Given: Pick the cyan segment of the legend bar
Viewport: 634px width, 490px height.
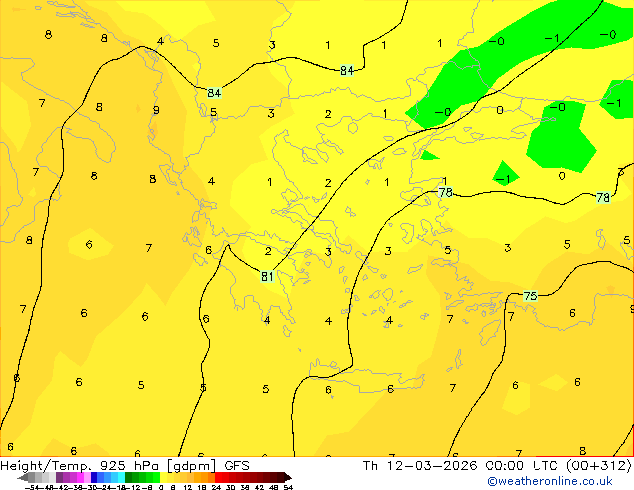Looking at the screenshot, I should pyautogui.click(x=121, y=477).
